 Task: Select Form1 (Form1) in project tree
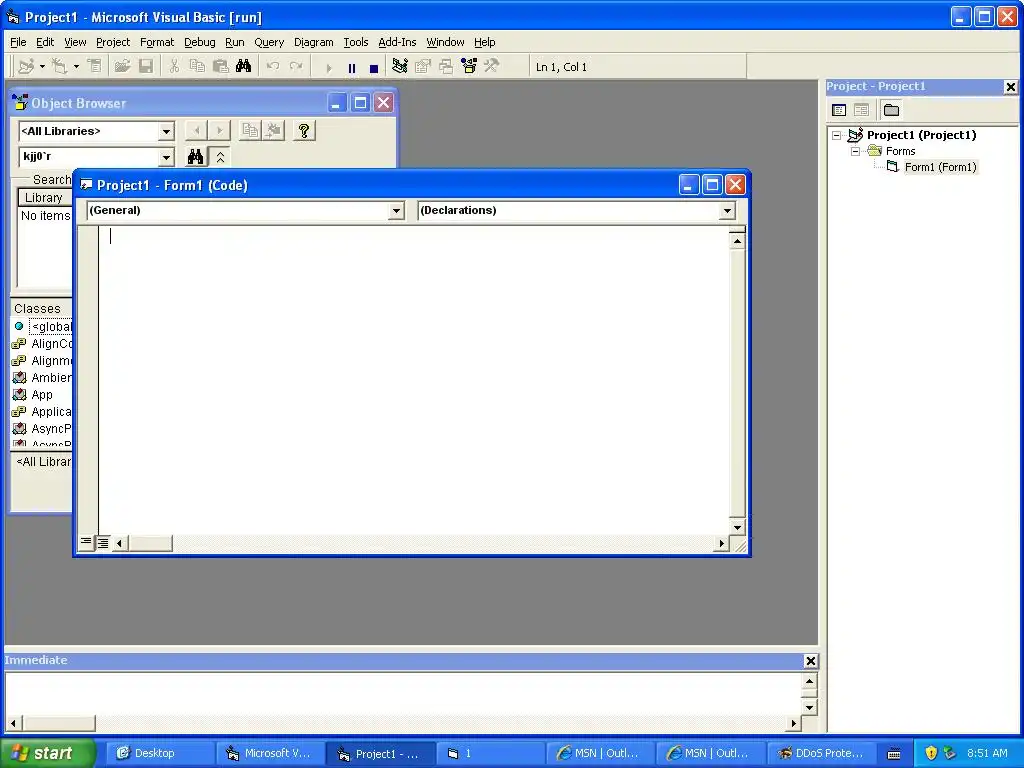940,167
